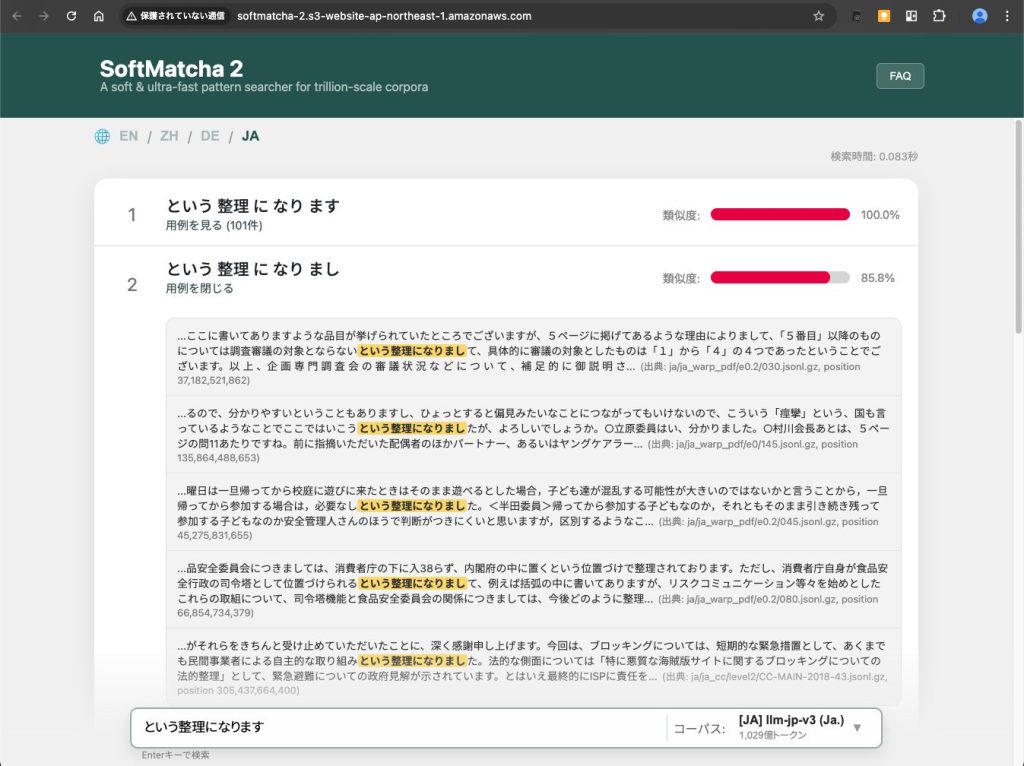
Task: Click example citing 045.jsonl.gz source
Action: [x=533, y=513]
